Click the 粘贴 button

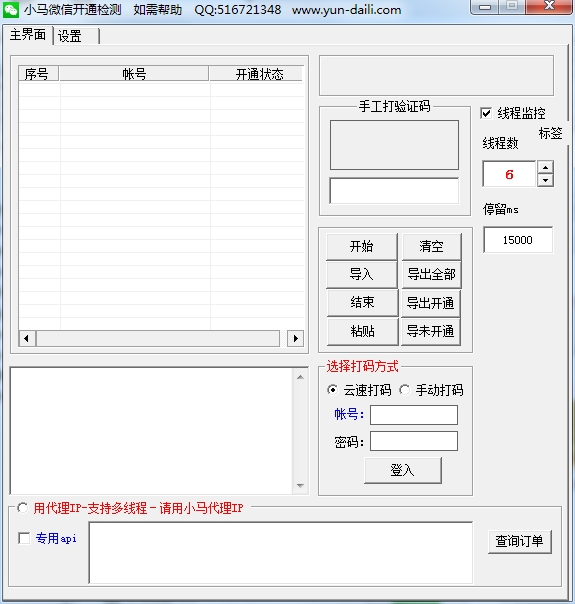362,331
